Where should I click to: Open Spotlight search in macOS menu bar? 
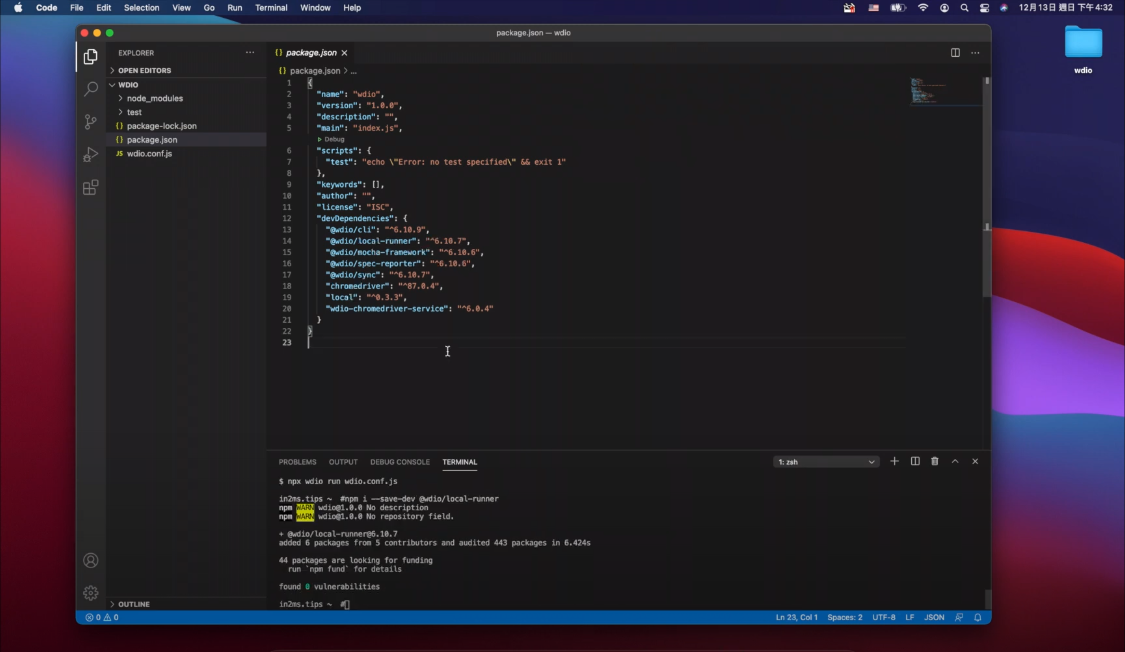pos(964,8)
